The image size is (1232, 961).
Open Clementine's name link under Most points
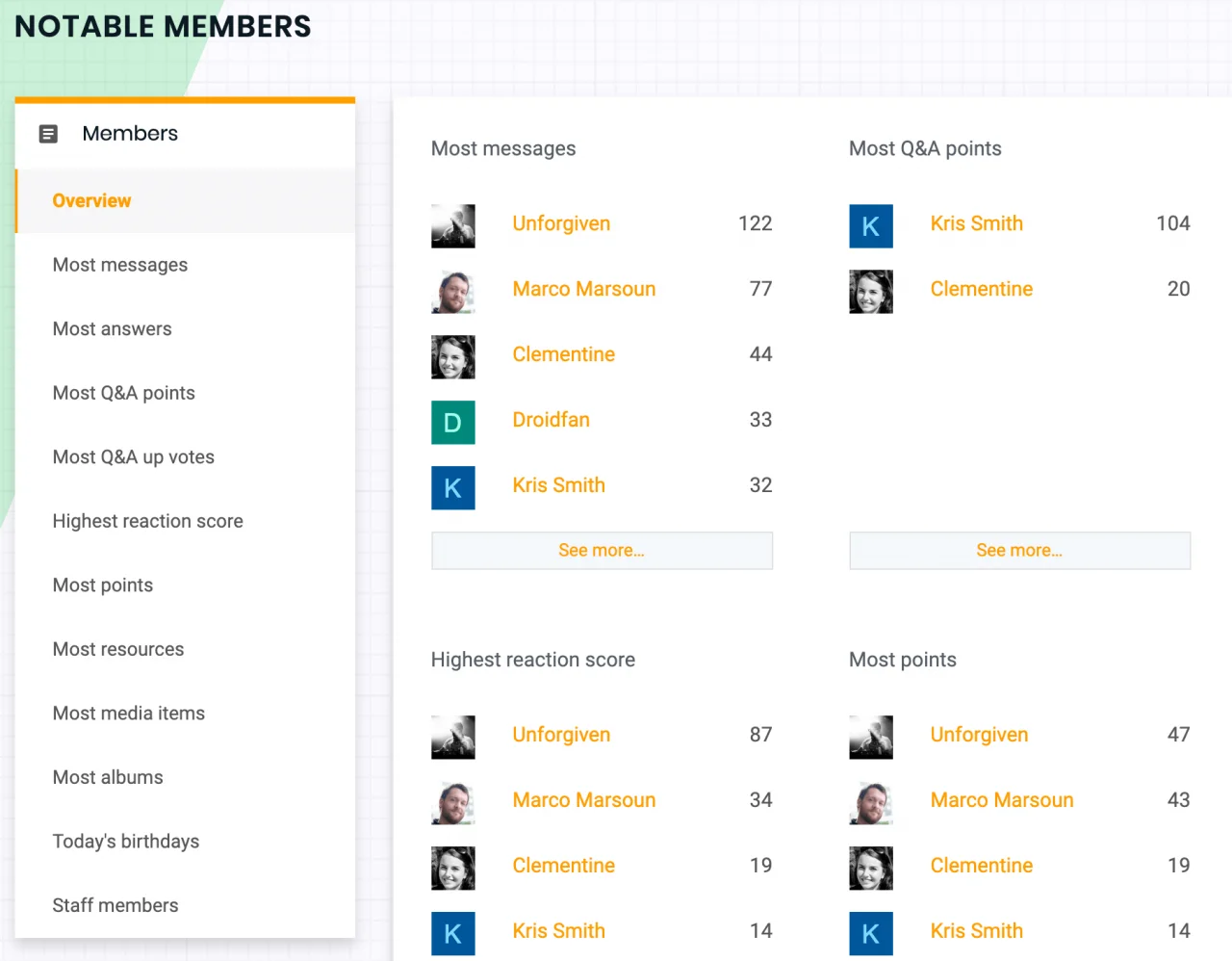tap(981, 866)
